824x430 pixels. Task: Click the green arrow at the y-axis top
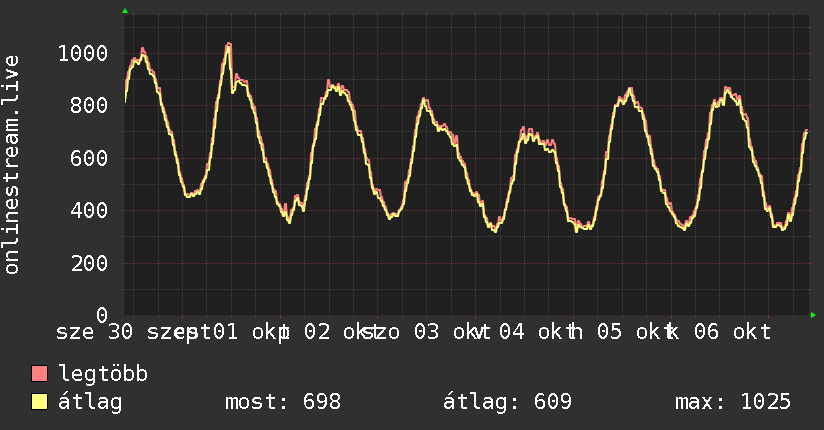pyautogui.click(x=125, y=11)
